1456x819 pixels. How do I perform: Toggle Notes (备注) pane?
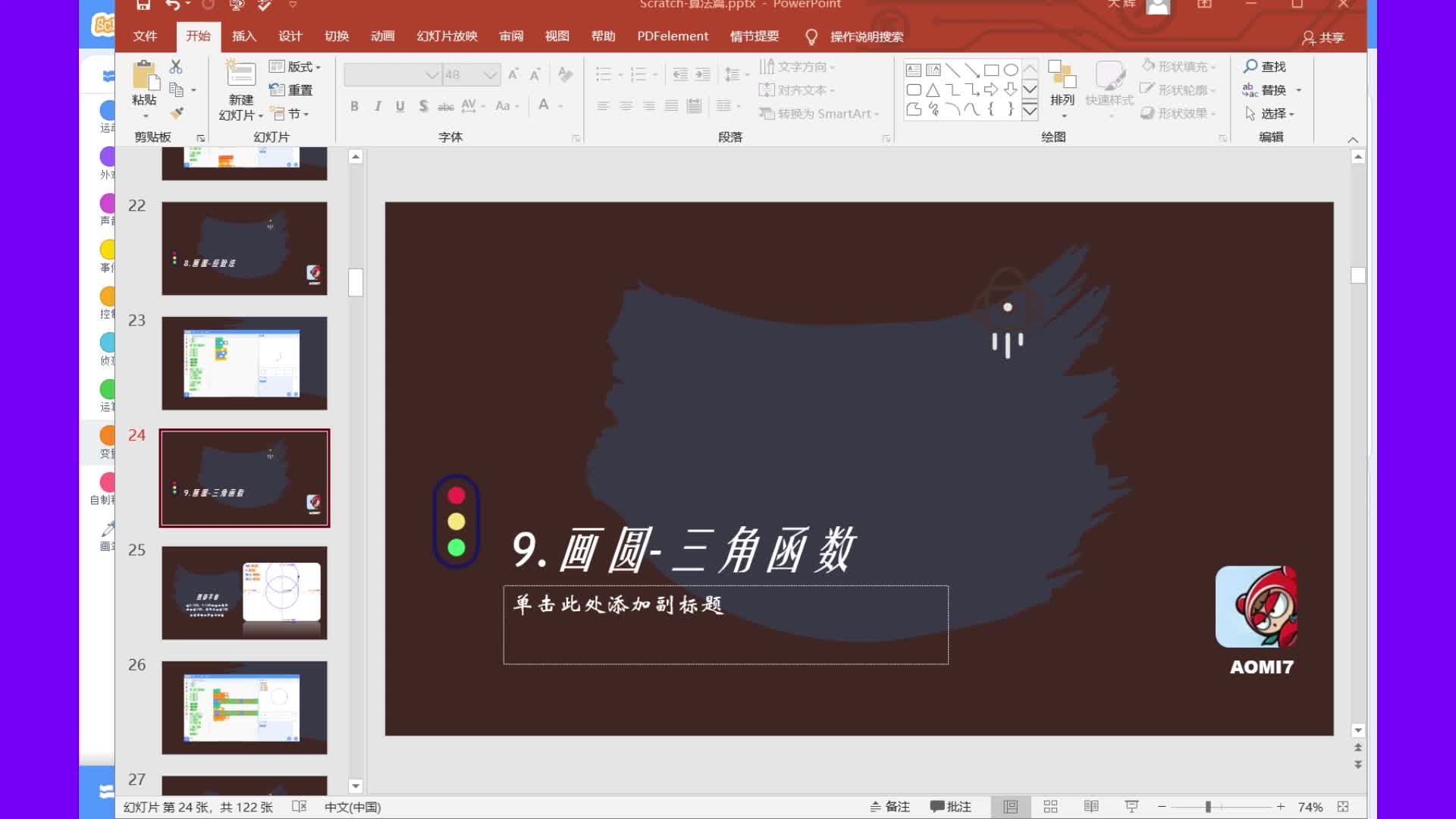click(x=890, y=807)
